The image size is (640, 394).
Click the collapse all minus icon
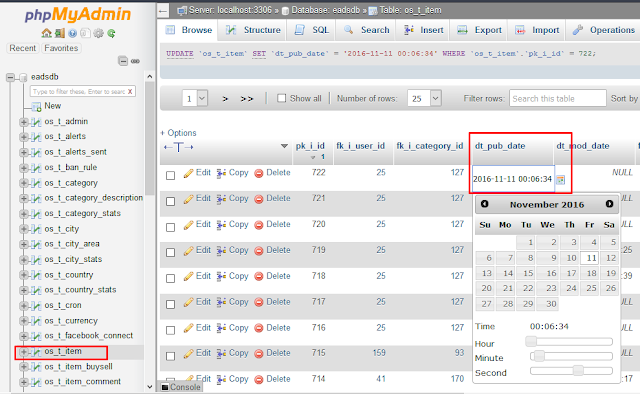click(123, 61)
